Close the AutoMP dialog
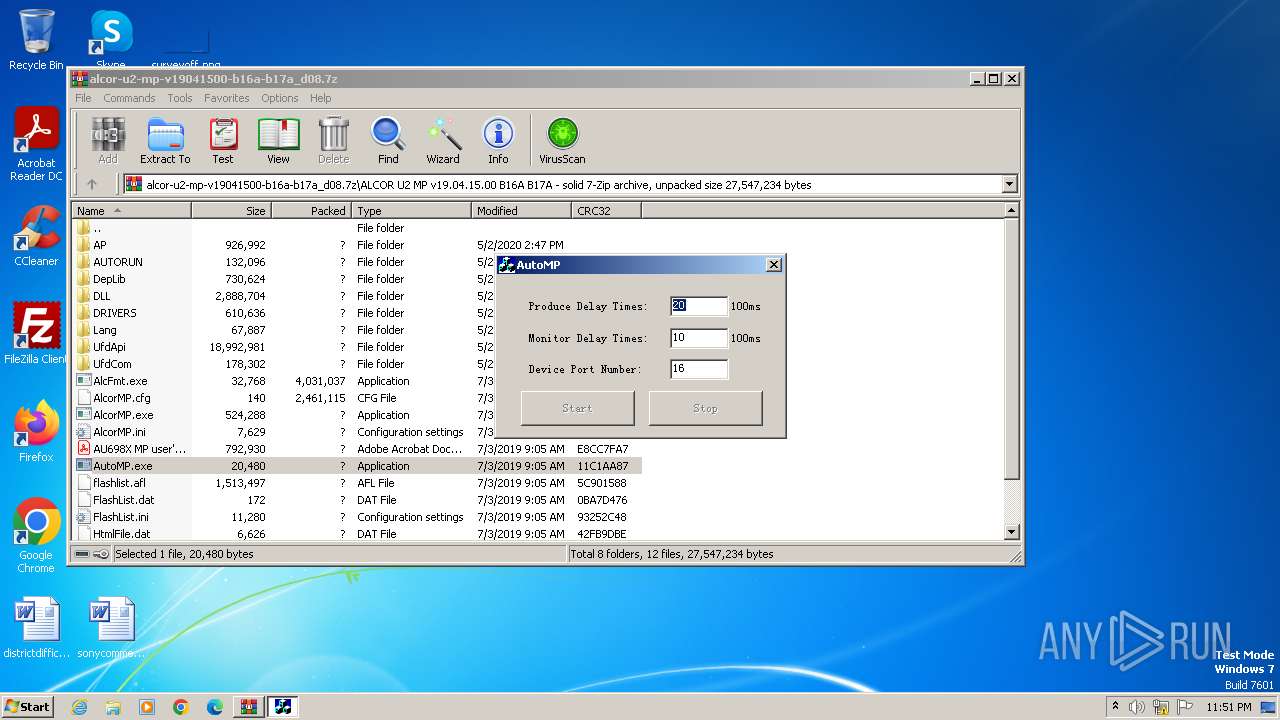This screenshot has height=720, width=1280. pyautogui.click(x=773, y=265)
